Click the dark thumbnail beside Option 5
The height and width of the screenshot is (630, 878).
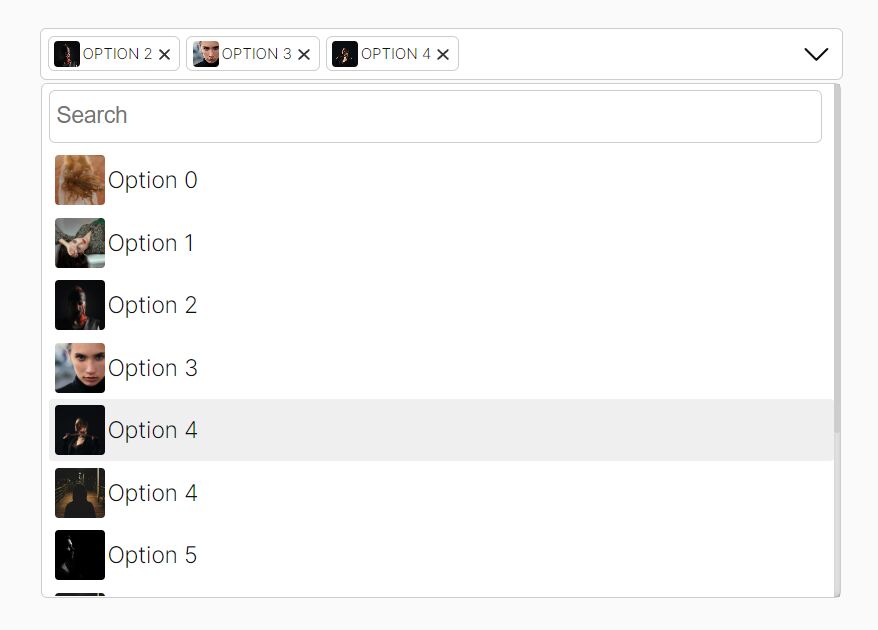(x=79, y=554)
